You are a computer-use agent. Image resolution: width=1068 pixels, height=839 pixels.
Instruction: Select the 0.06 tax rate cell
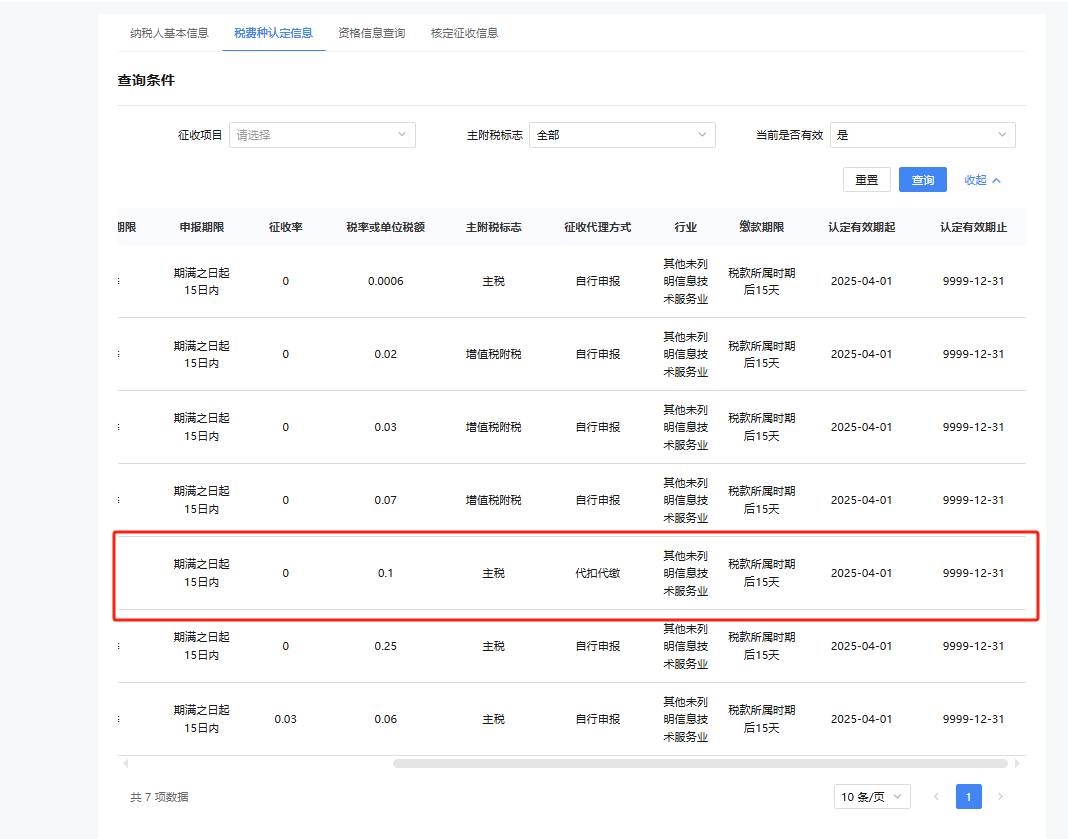[386, 719]
